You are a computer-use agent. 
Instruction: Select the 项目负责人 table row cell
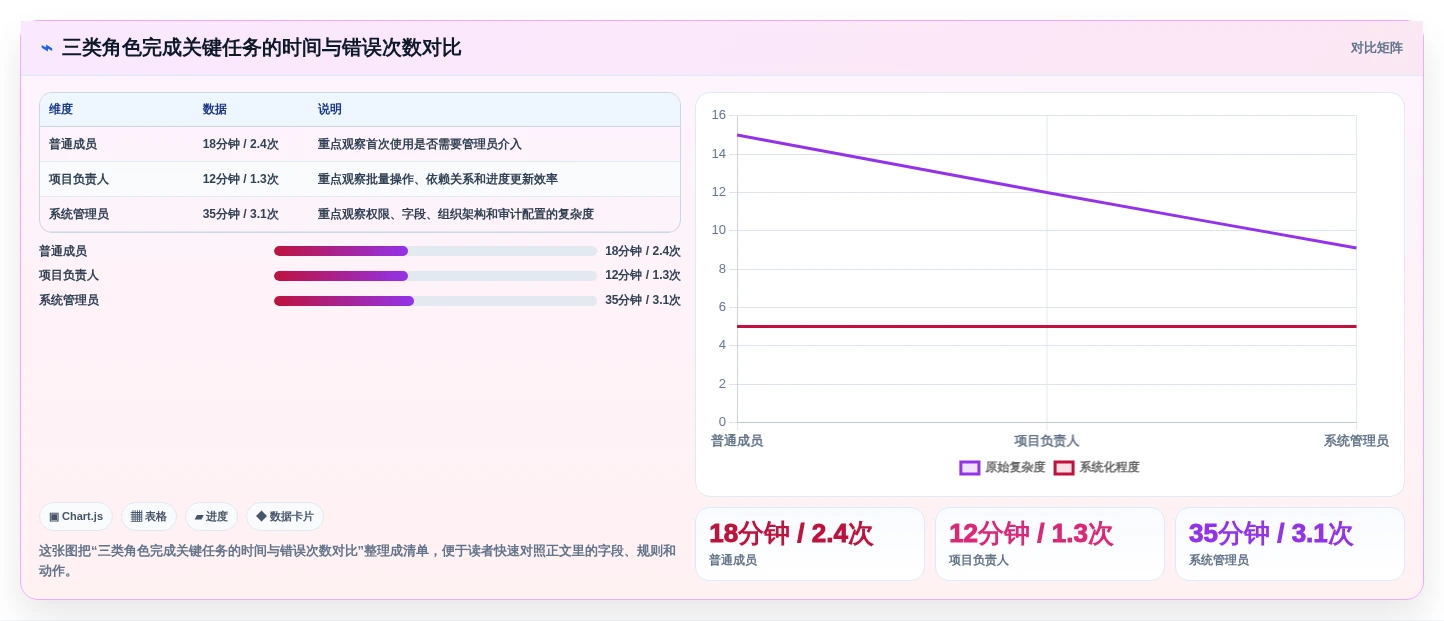[x=79, y=179]
